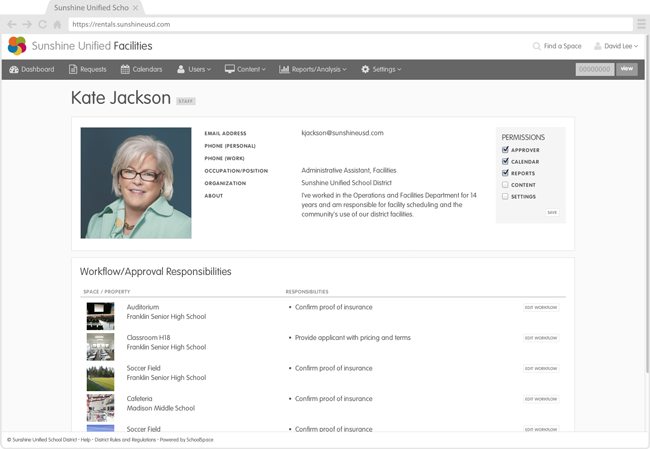Click the View button in navbar
Viewport: 650px width, 449px height.
point(627,69)
